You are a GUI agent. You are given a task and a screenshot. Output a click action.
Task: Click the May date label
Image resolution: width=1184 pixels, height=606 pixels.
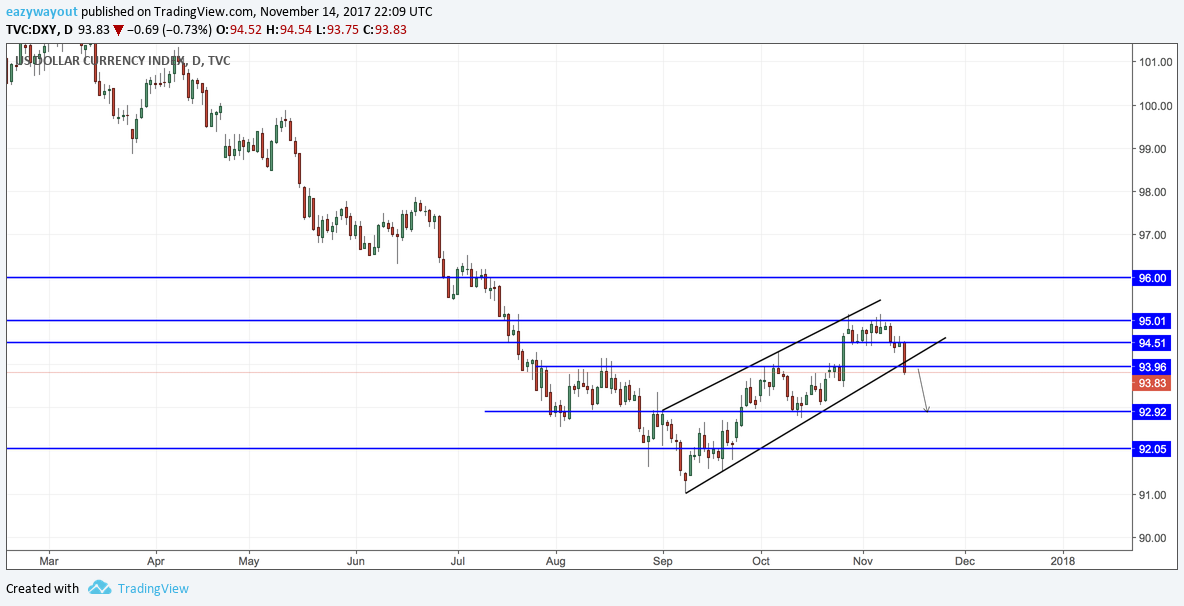248,561
